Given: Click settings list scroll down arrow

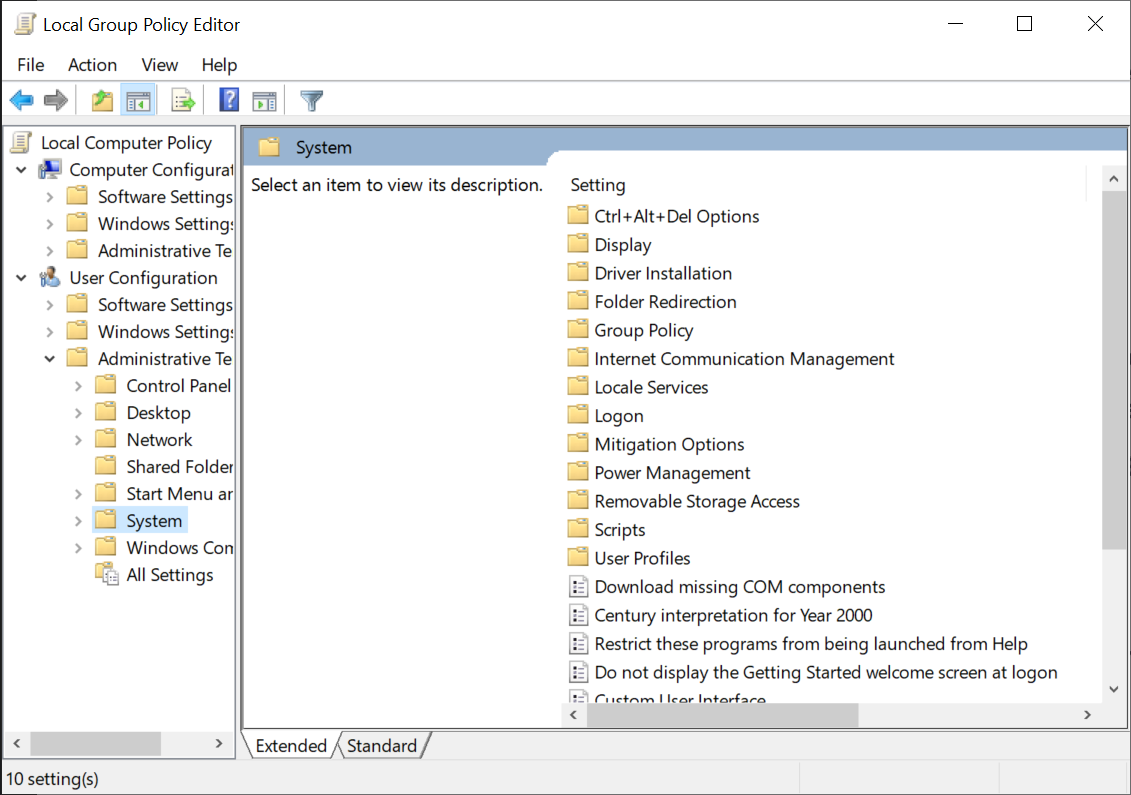Looking at the screenshot, I should point(1113,689).
